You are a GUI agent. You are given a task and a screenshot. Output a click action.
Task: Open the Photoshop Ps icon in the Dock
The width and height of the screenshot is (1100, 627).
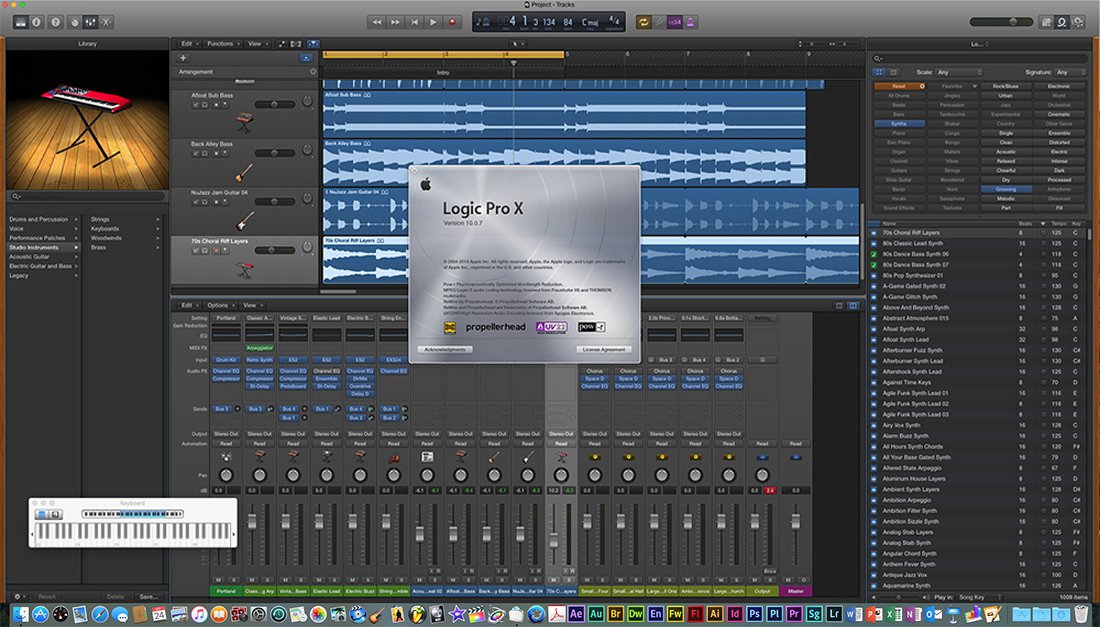(x=754, y=614)
